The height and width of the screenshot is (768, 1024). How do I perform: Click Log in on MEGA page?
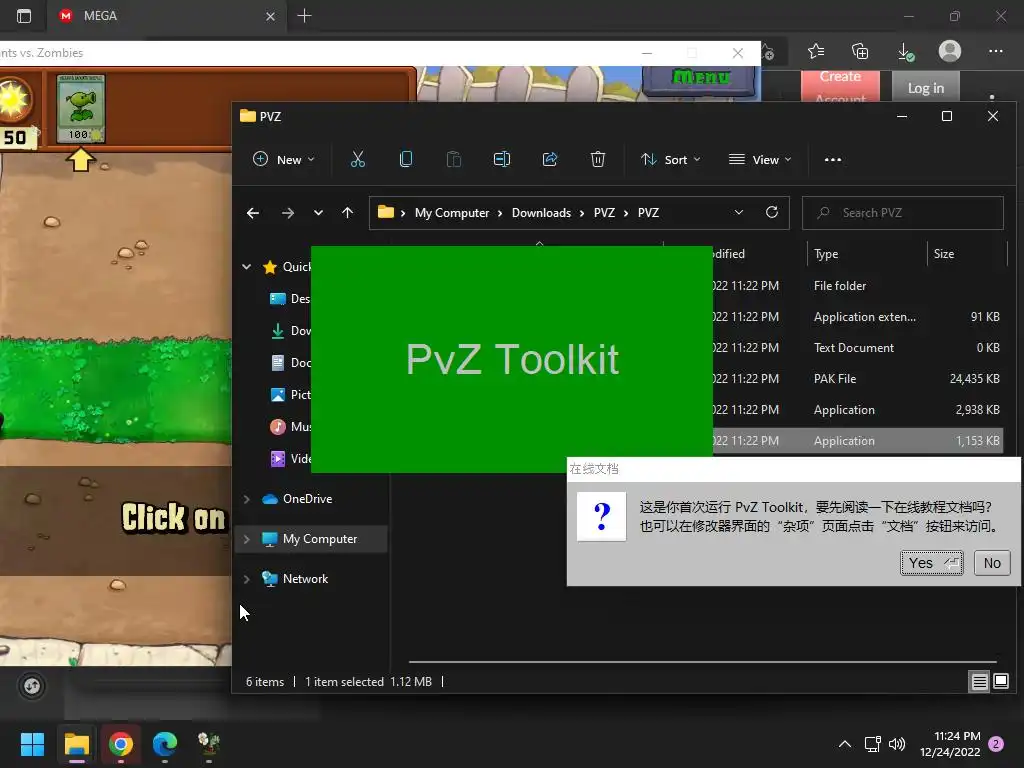[x=926, y=88]
